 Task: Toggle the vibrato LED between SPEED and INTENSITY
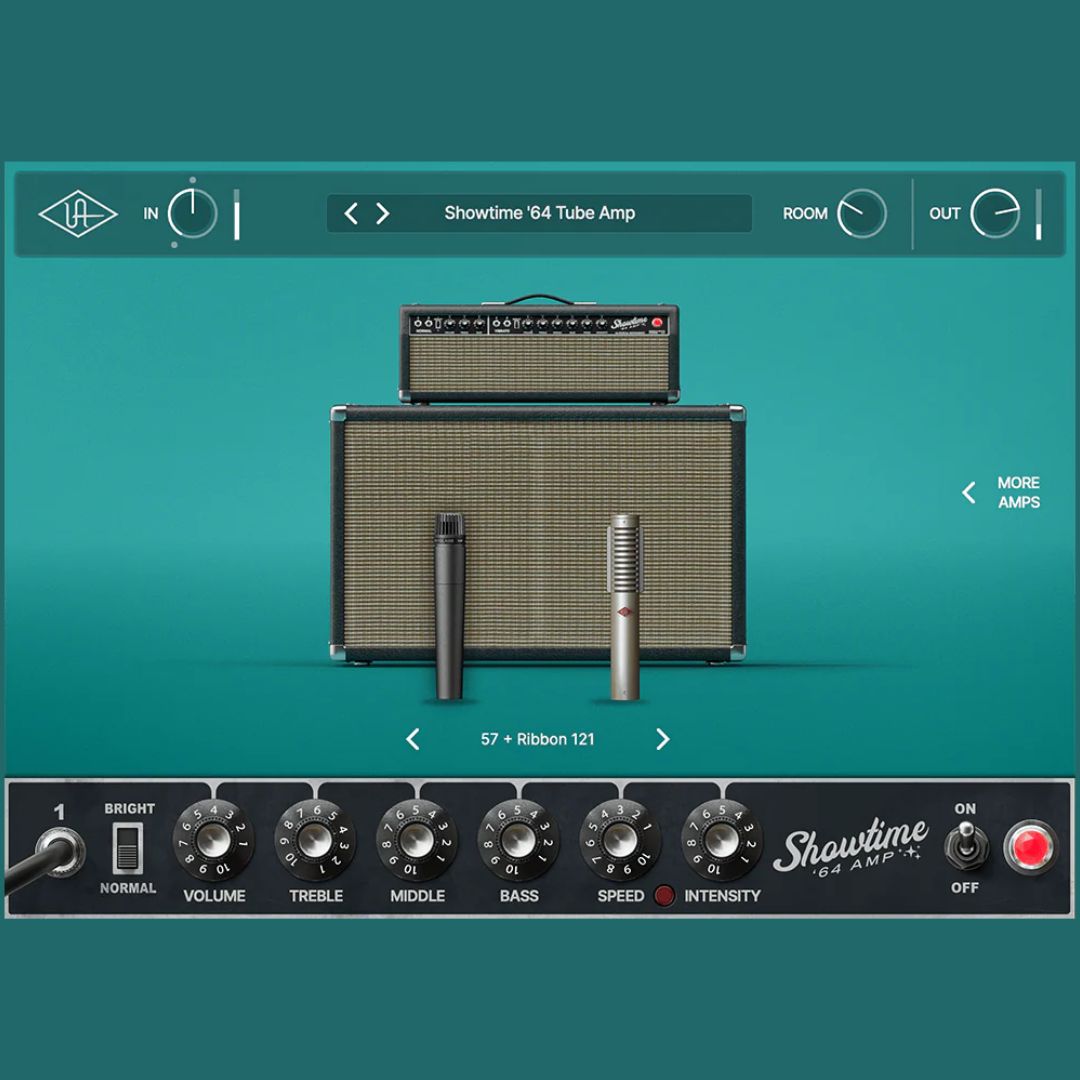pos(664,895)
